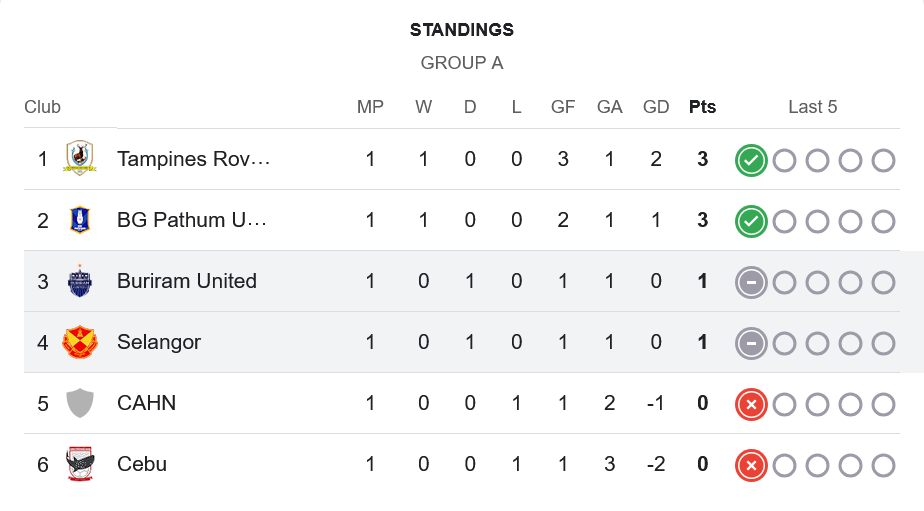Click BG Pathum United green win icon
The height and width of the screenshot is (511, 924).
point(751,221)
